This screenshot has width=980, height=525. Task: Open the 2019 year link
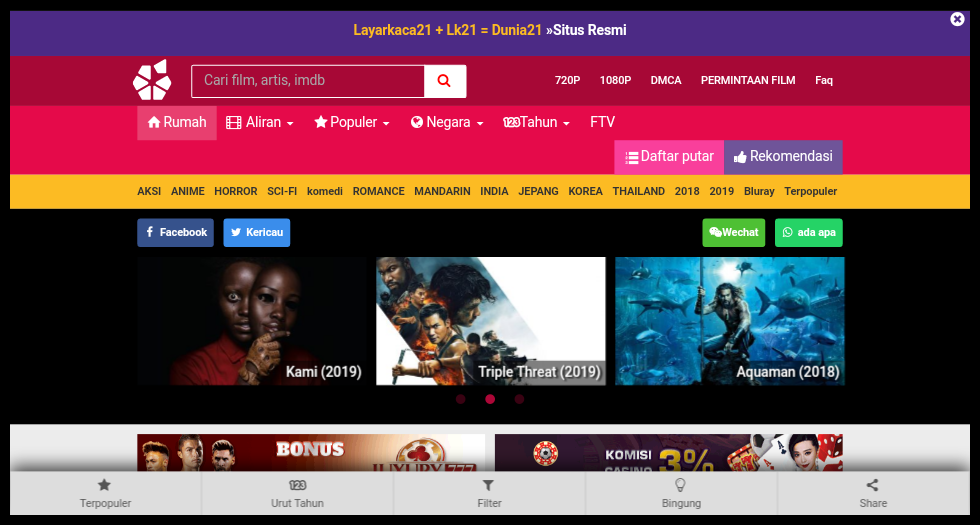721,191
